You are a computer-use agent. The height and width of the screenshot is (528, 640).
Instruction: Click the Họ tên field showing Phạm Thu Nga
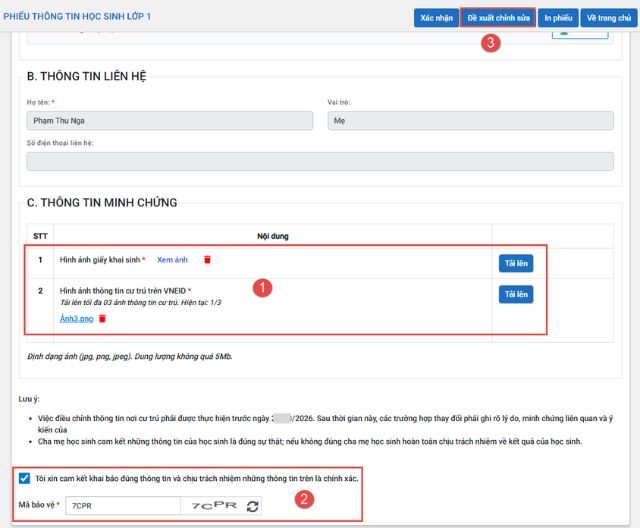169,121
